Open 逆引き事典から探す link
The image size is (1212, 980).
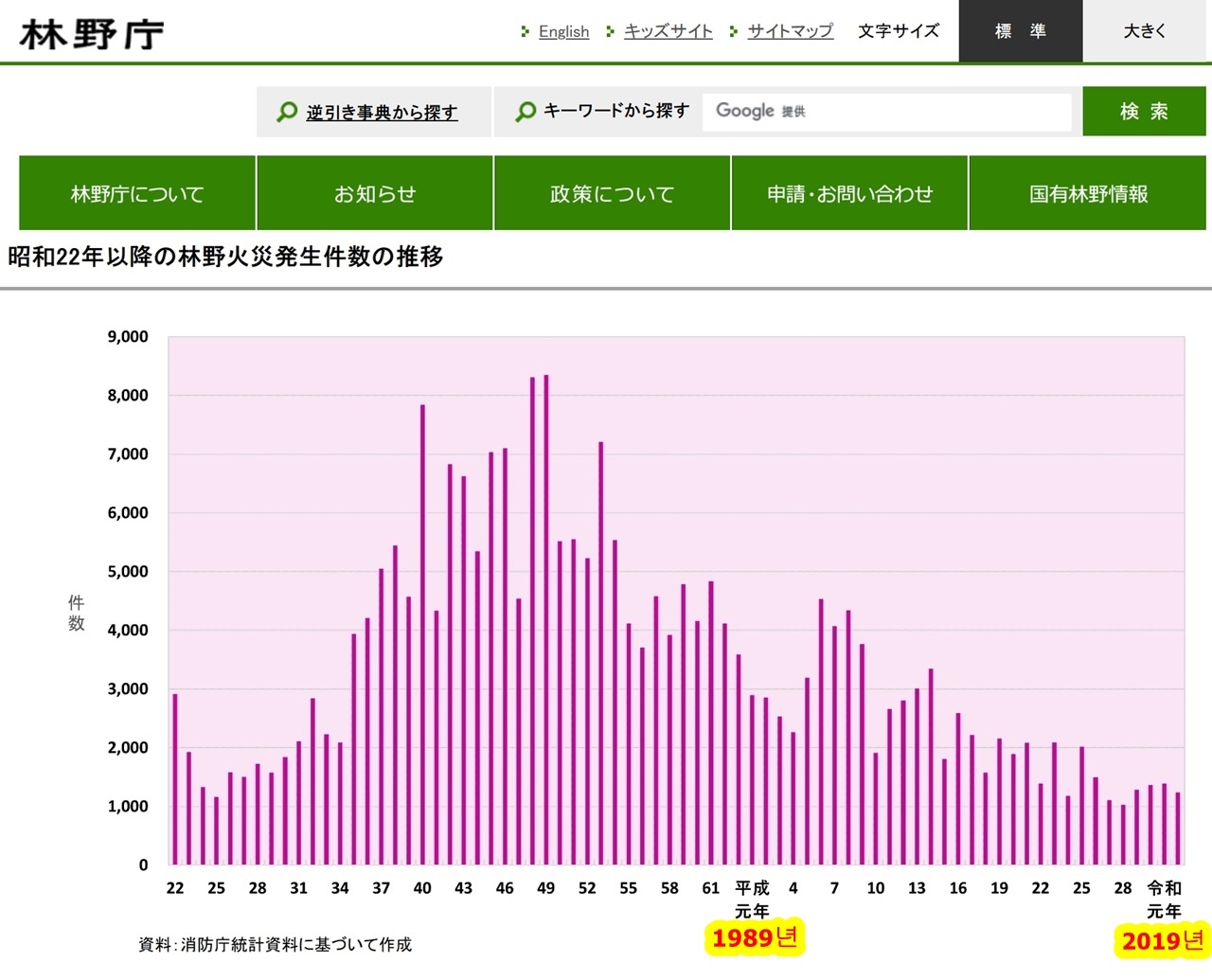tap(382, 113)
